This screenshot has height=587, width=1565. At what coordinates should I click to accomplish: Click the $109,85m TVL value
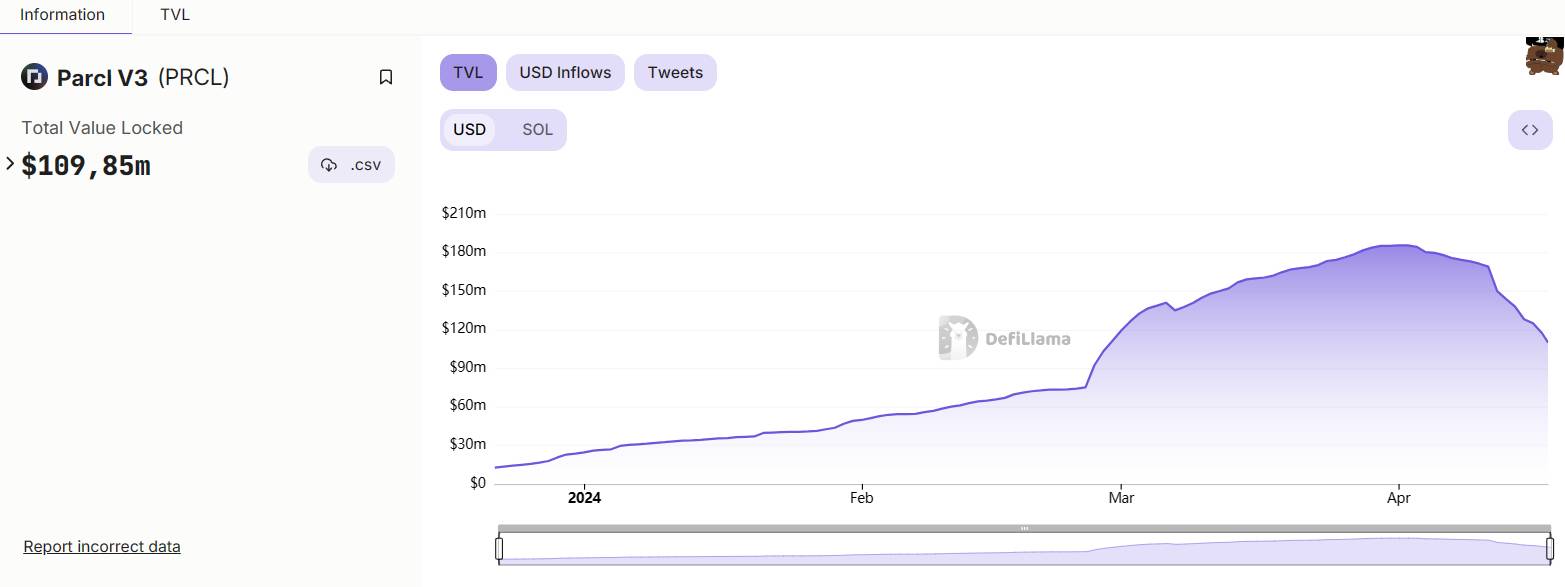point(86,166)
